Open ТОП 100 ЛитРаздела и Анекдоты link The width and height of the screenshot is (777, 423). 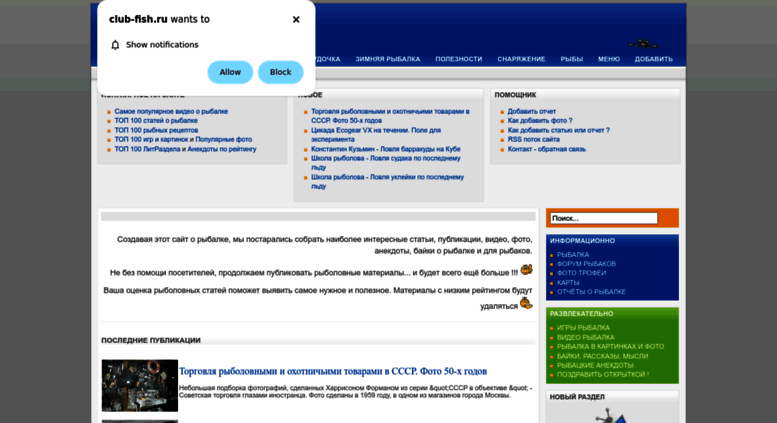click(185, 149)
